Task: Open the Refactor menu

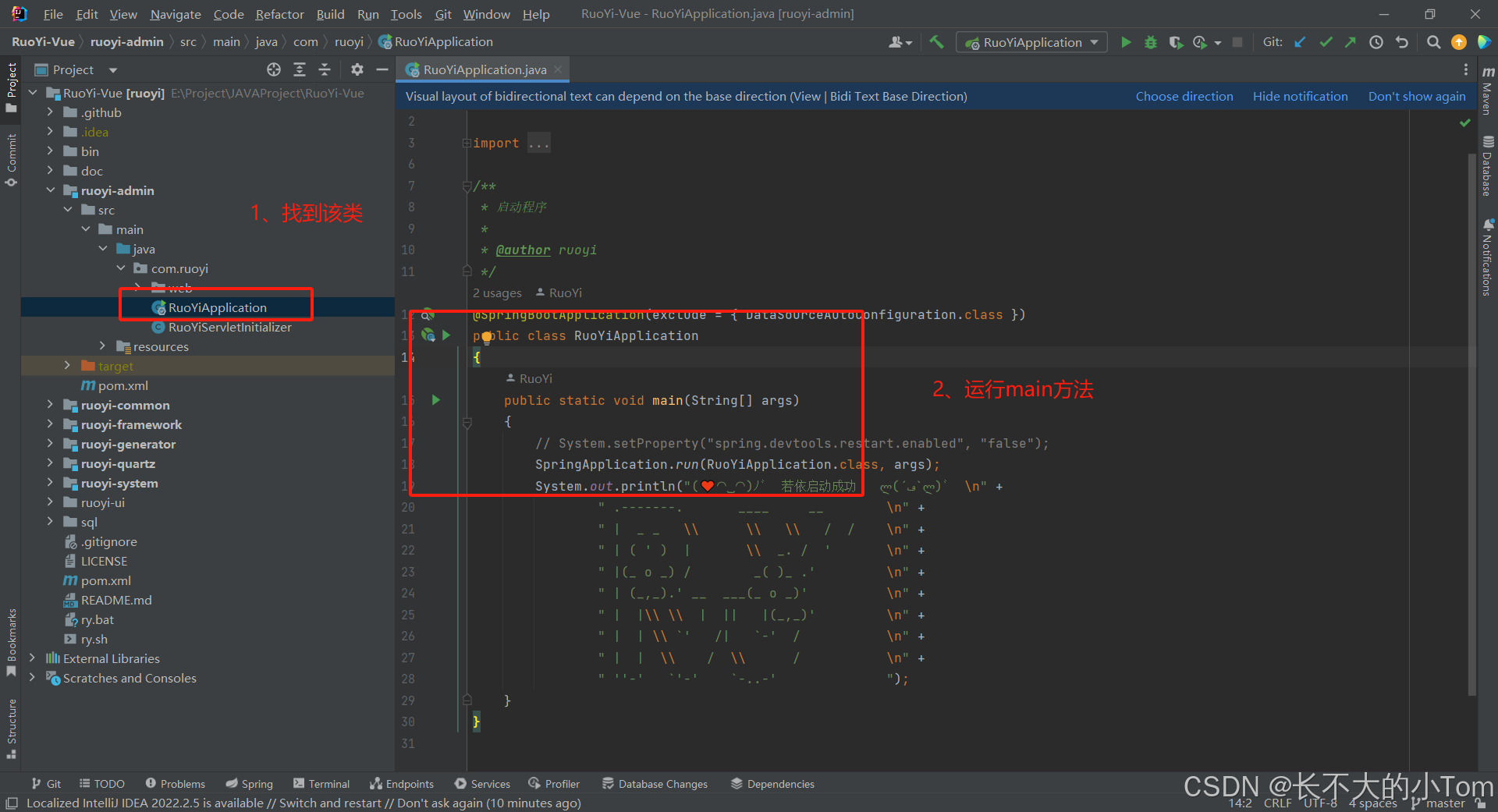Action: tap(279, 14)
